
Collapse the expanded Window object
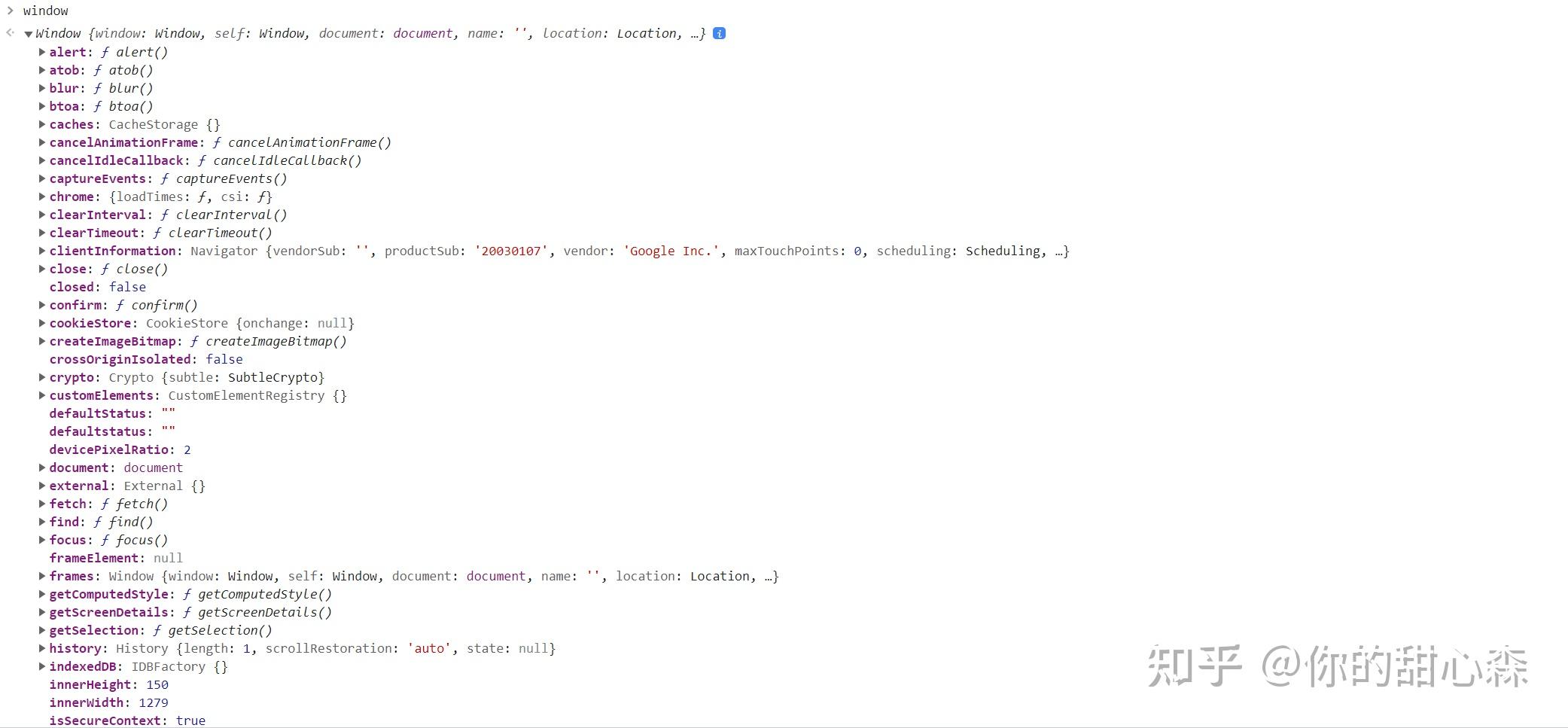(x=28, y=33)
